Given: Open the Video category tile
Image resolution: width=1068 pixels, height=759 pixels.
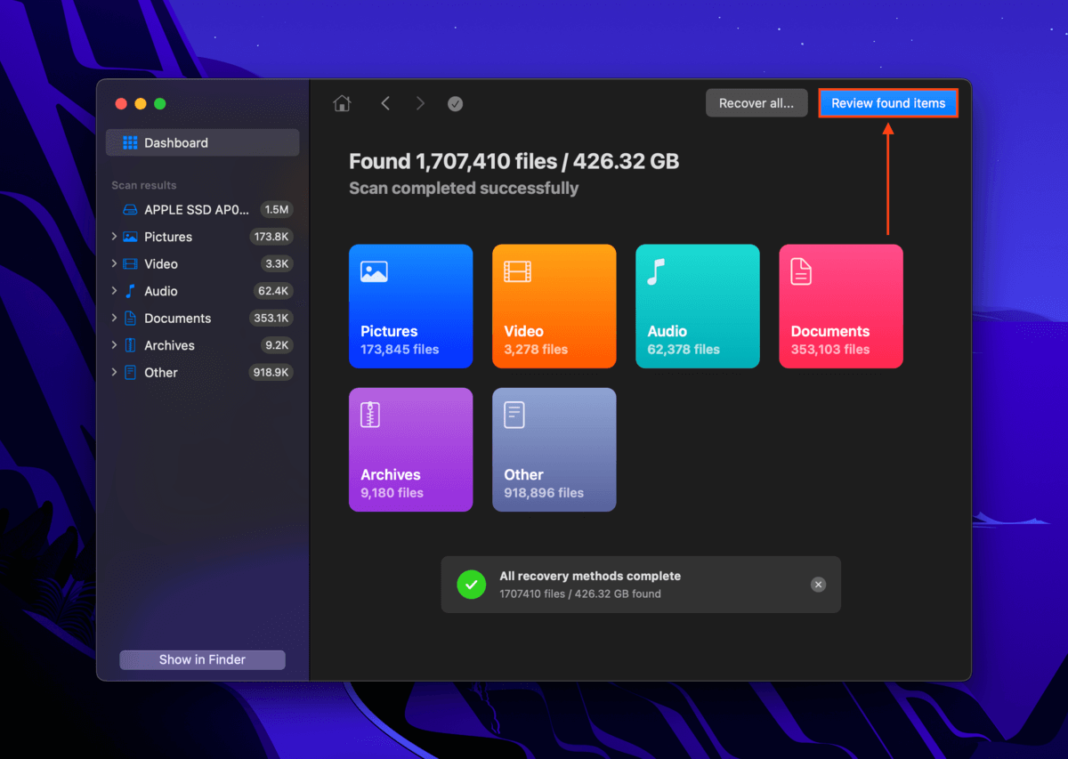Looking at the screenshot, I should click(553, 306).
